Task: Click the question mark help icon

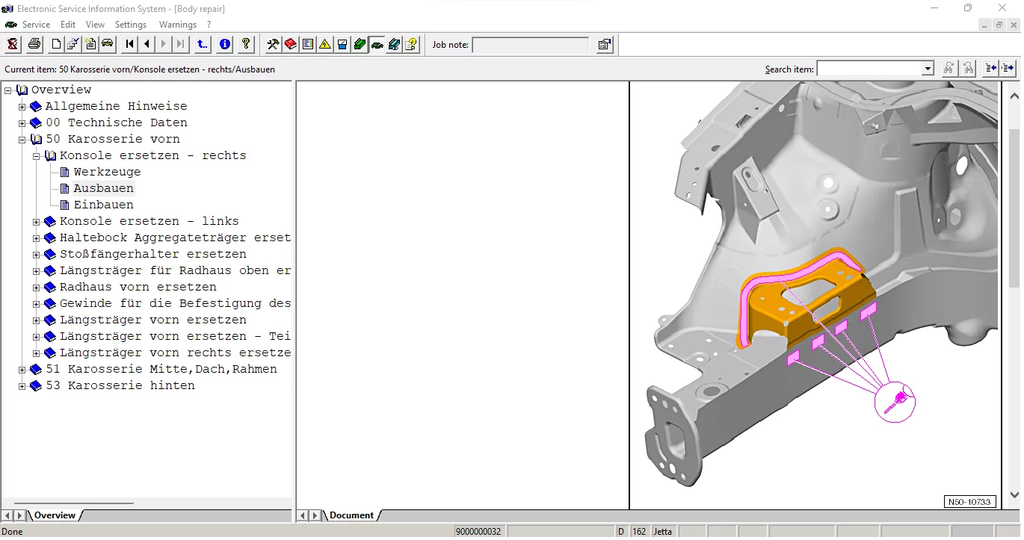Action: click(x=246, y=44)
